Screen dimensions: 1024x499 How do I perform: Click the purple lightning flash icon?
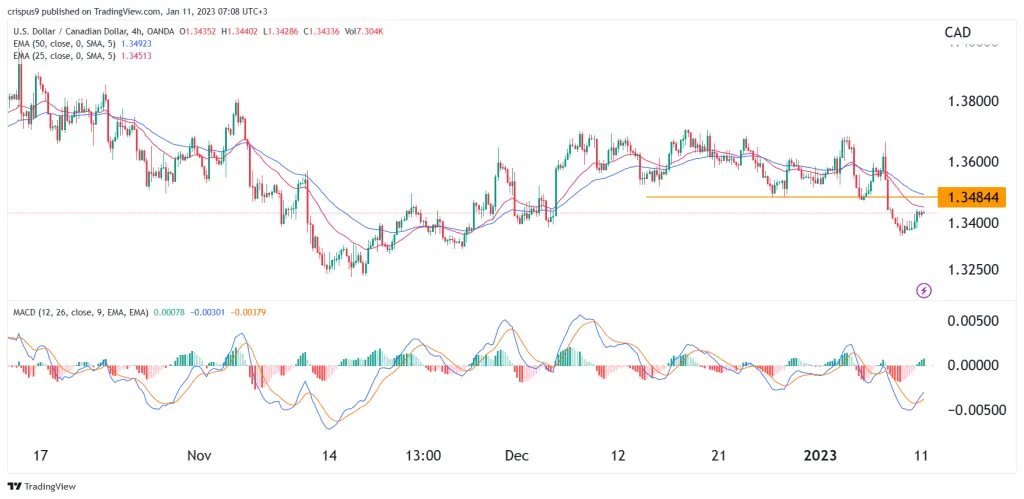[923, 289]
